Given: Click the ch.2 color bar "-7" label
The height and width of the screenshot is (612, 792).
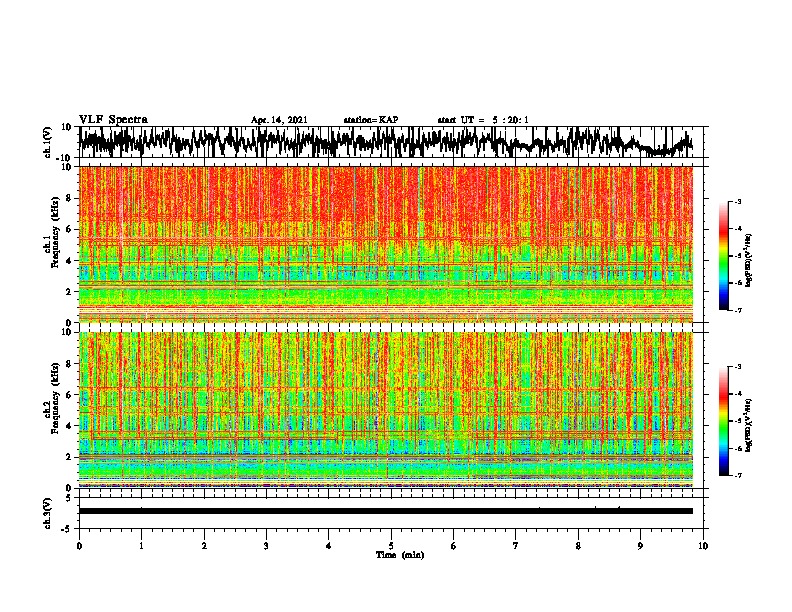Looking at the screenshot, I should (738, 475).
